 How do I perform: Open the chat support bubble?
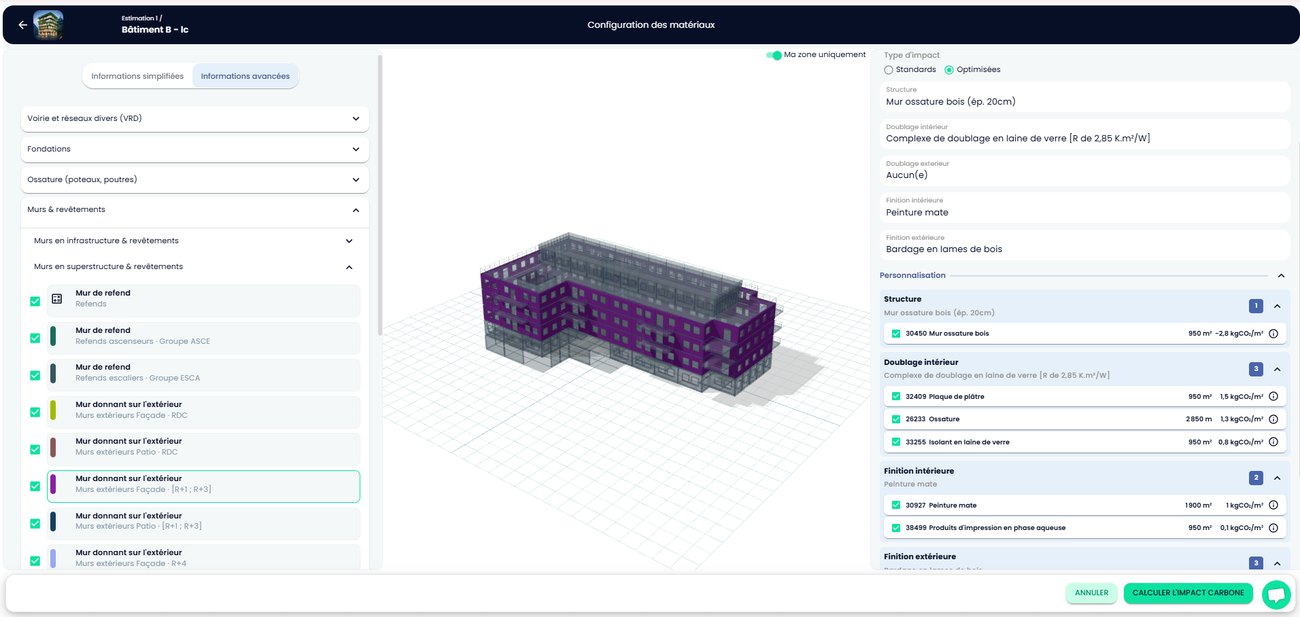(x=1276, y=594)
